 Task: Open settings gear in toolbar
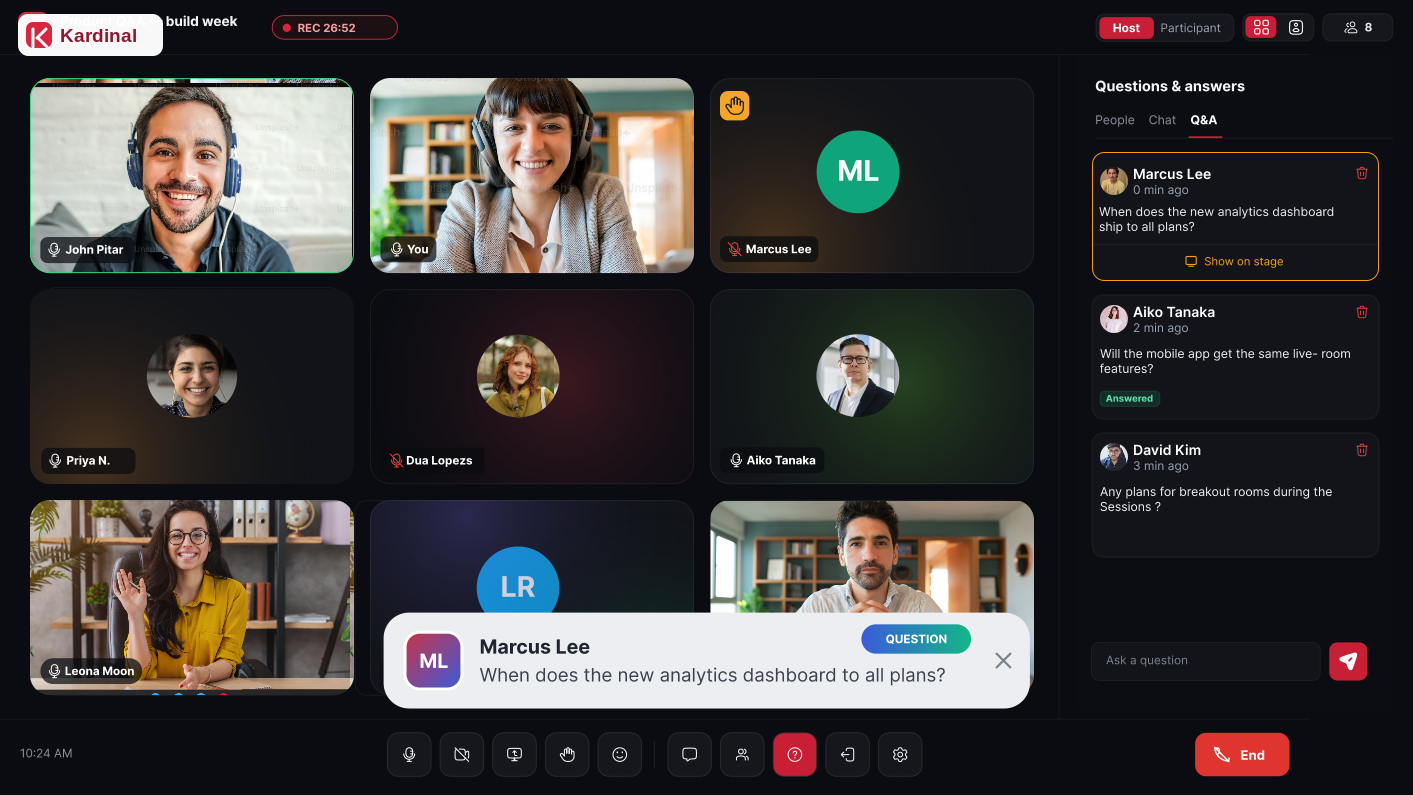[x=900, y=755]
